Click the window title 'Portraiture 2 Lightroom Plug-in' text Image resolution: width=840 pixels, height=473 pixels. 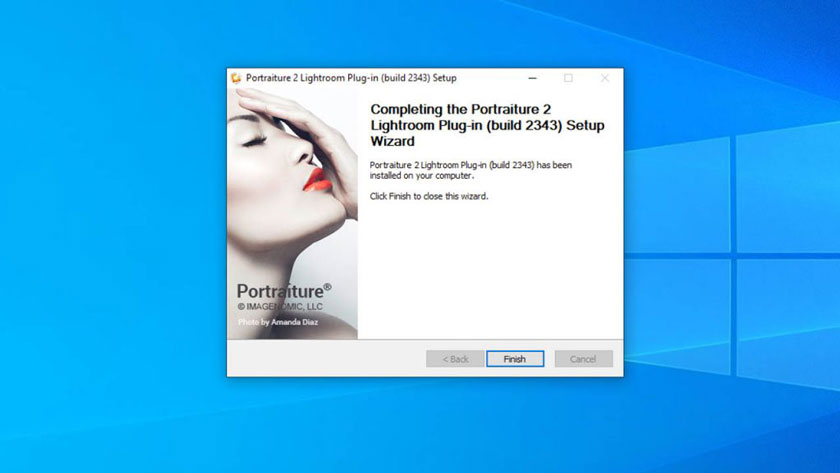[x=351, y=78]
